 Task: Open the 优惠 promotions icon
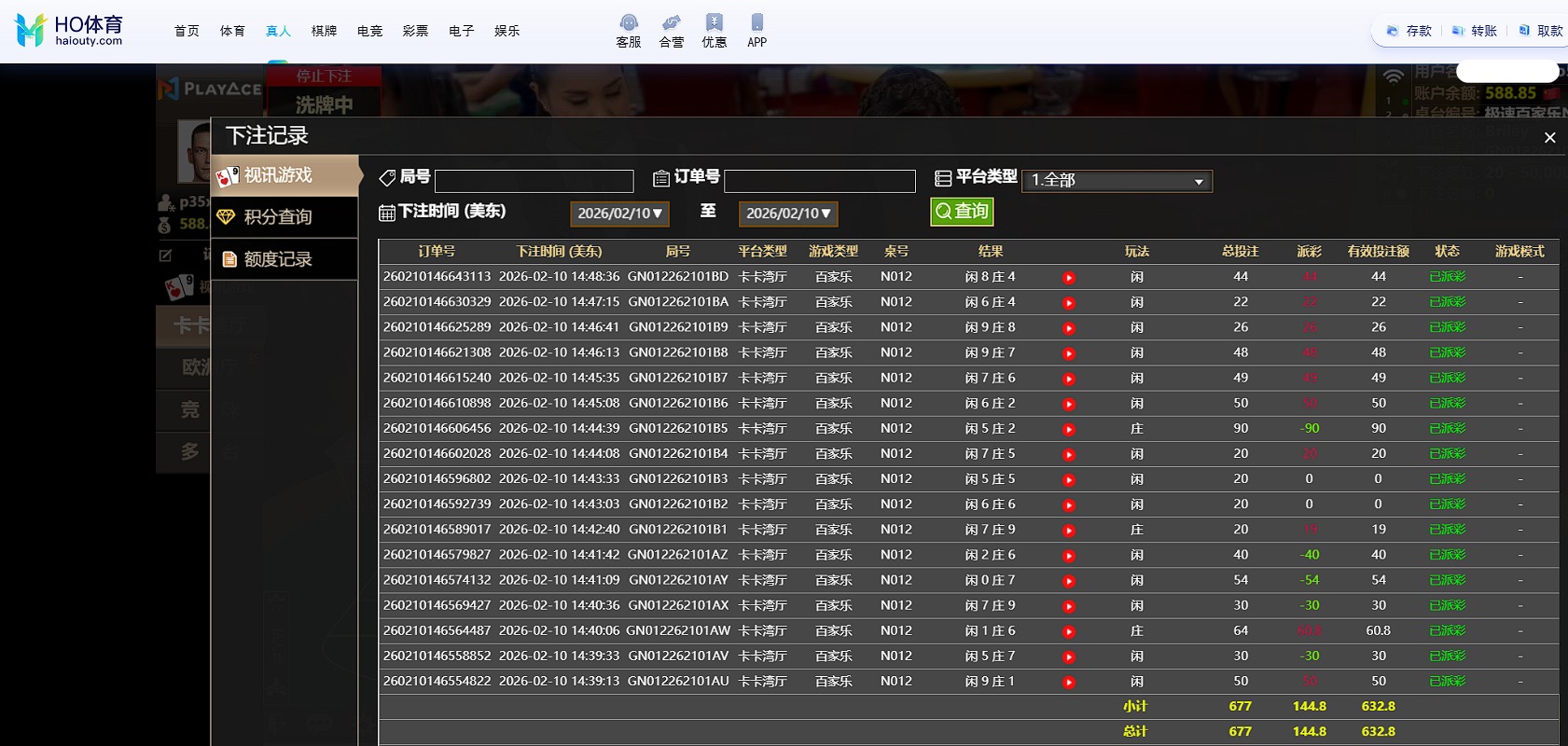click(715, 30)
